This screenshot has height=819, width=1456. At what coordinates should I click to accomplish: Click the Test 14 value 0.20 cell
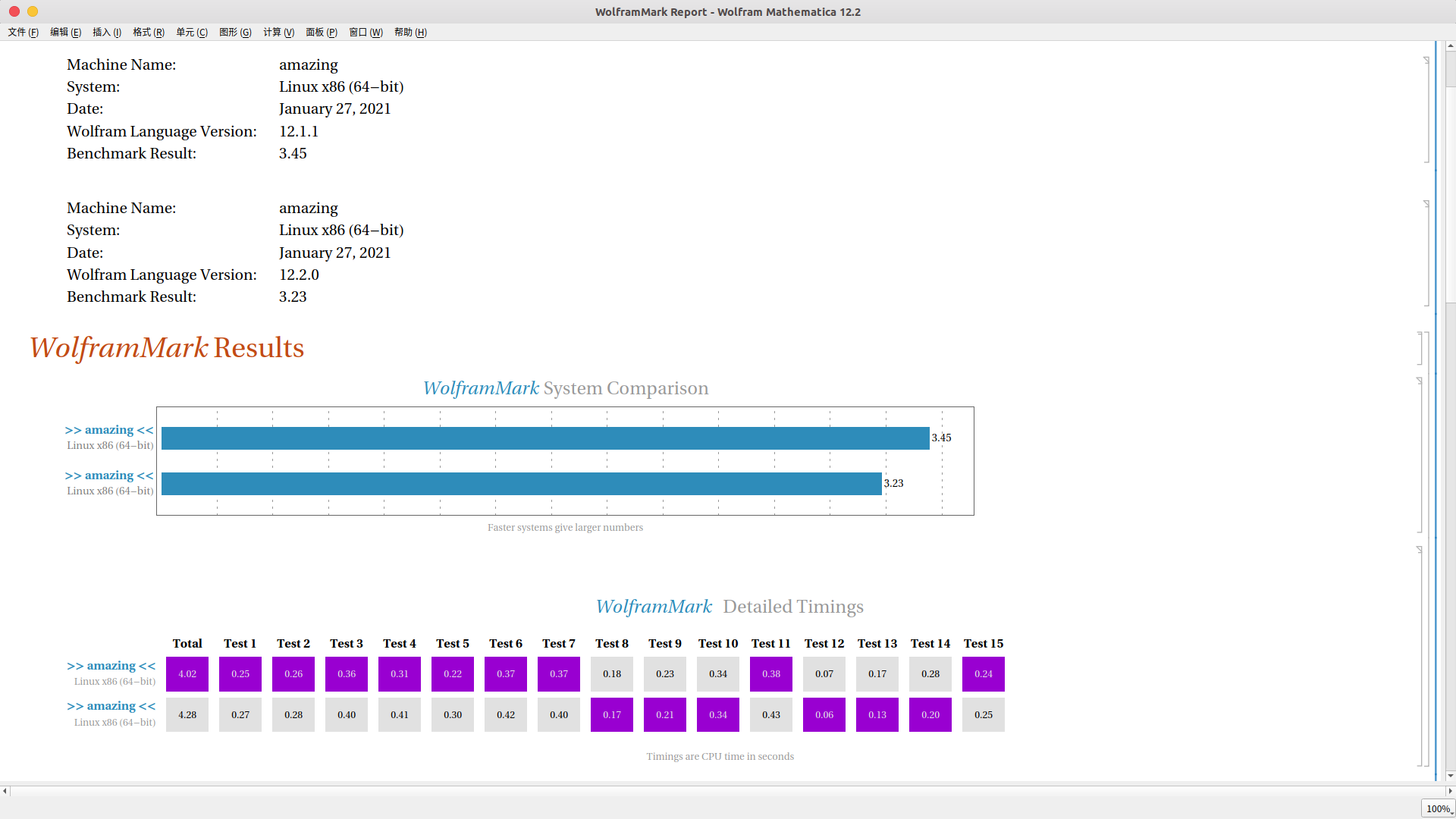point(930,715)
